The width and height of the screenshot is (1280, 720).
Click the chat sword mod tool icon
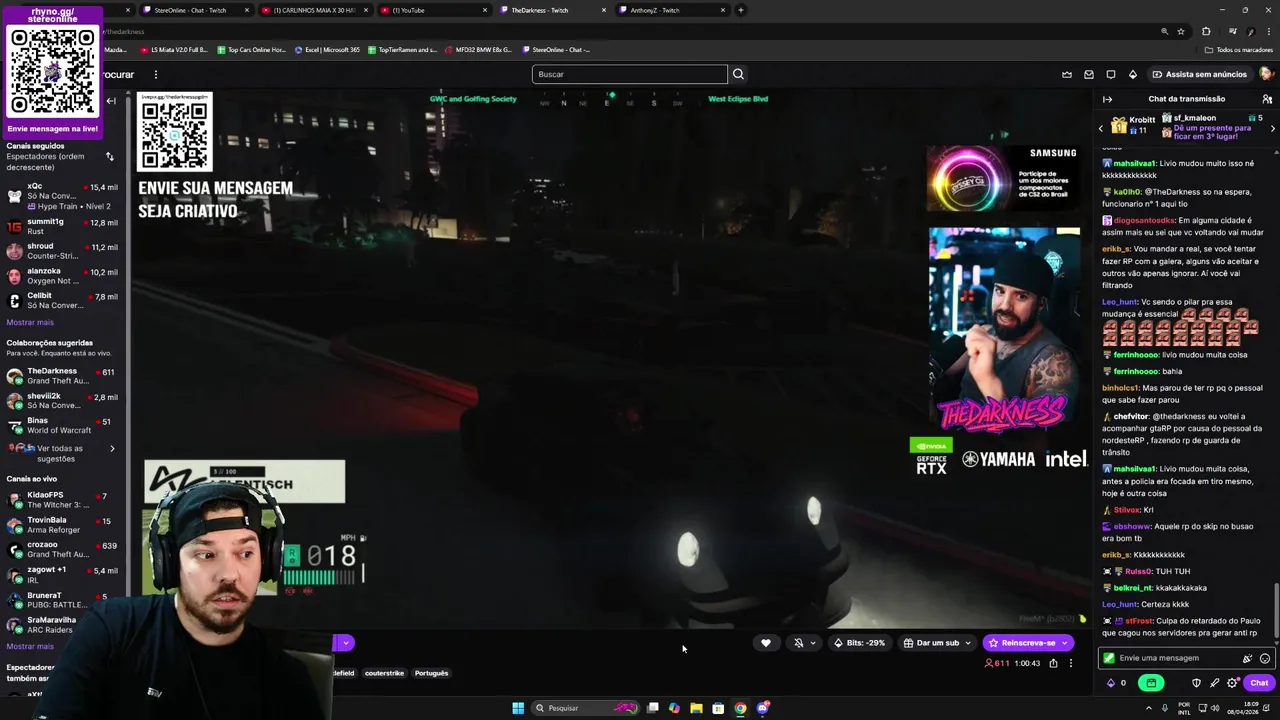(x=1214, y=683)
